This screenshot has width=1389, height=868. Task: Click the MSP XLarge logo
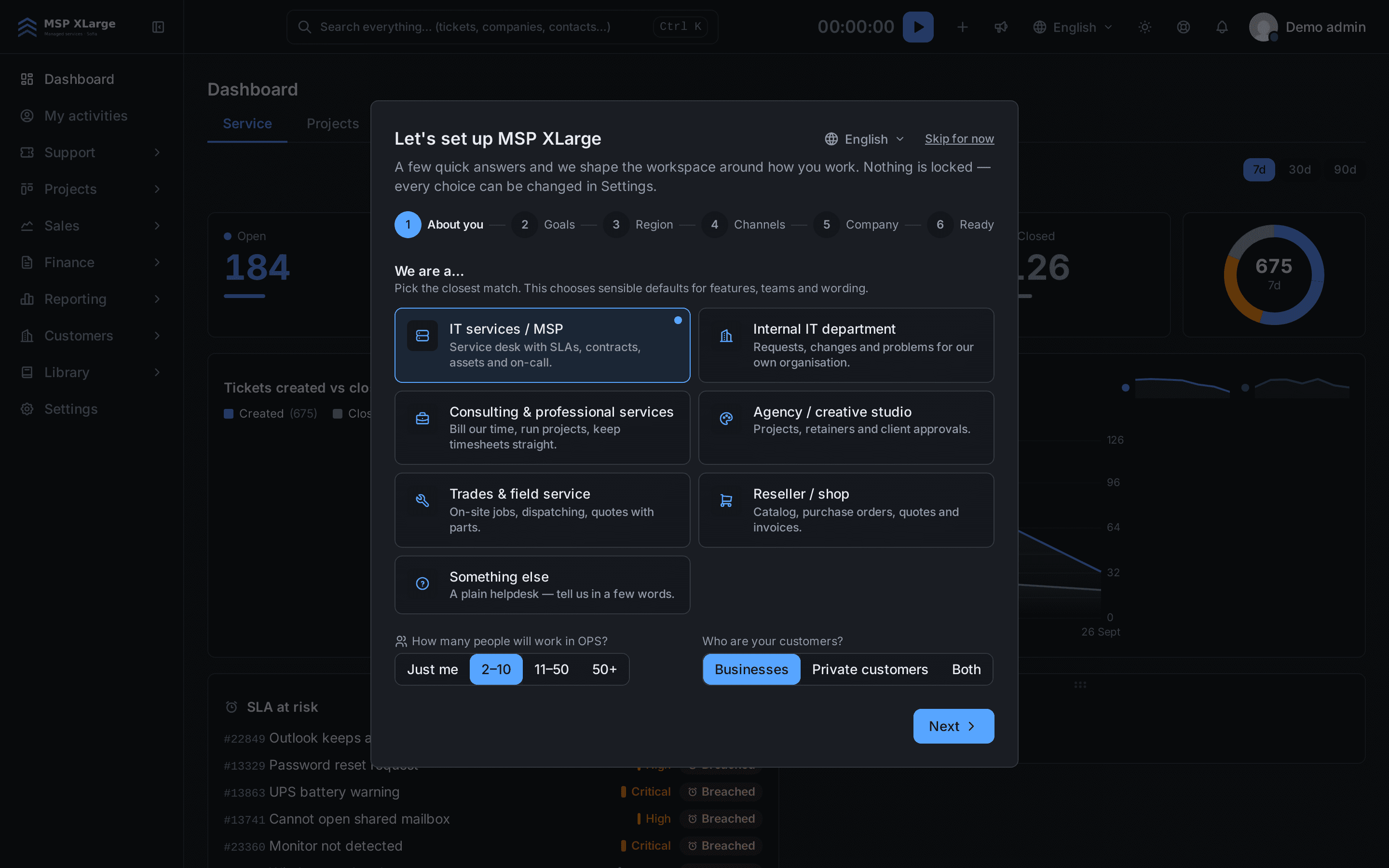pos(67,27)
